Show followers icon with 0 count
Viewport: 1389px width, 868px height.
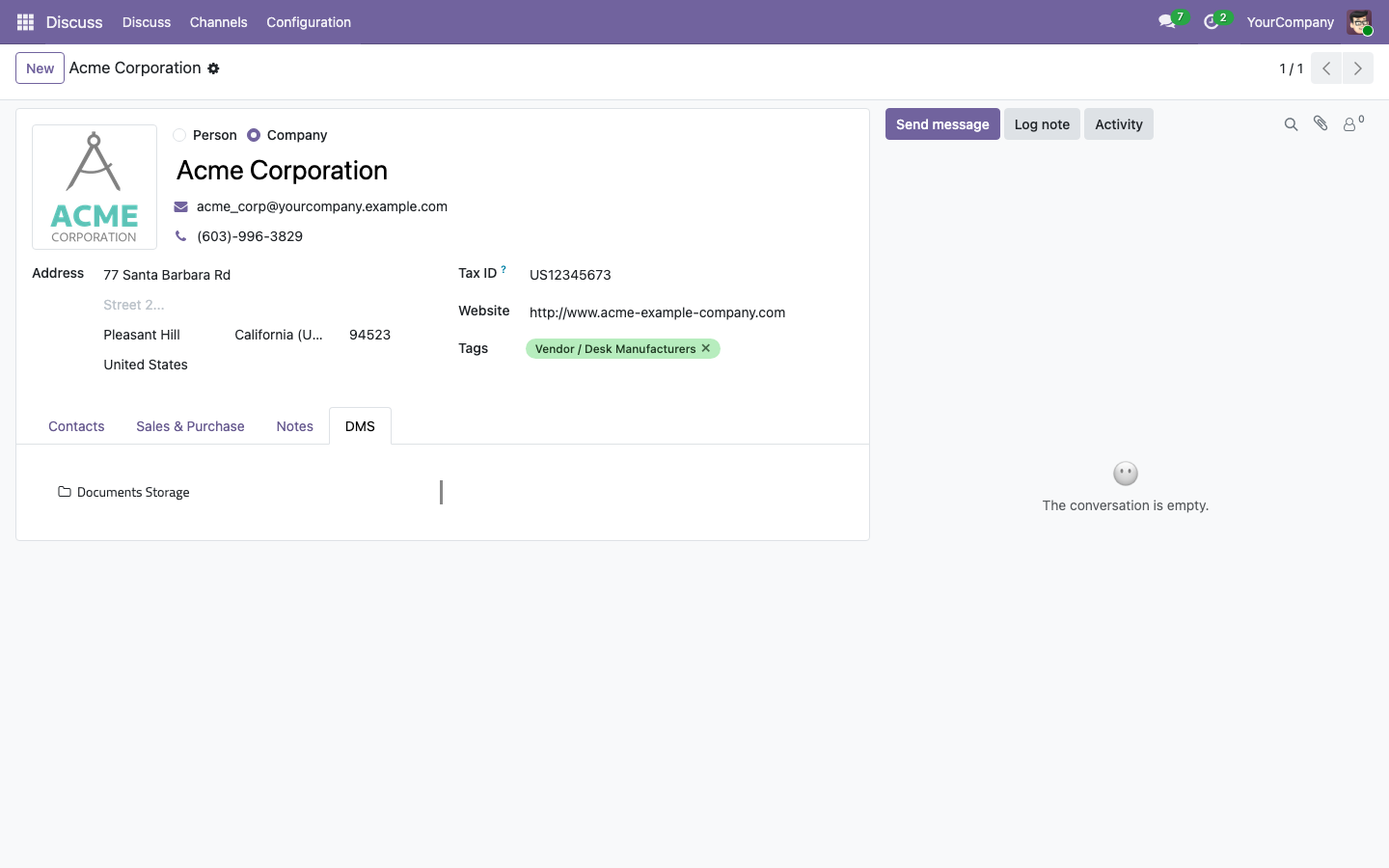[1353, 123]
